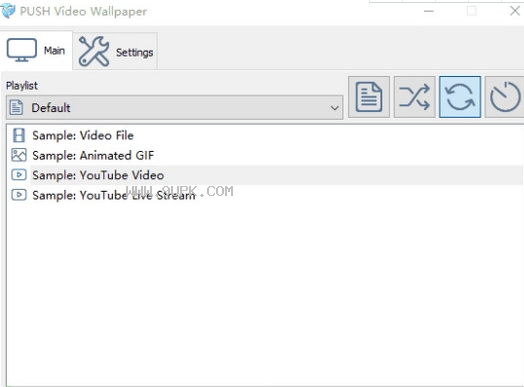Click the film strip icon beside Video File

[x=19, y=135]
